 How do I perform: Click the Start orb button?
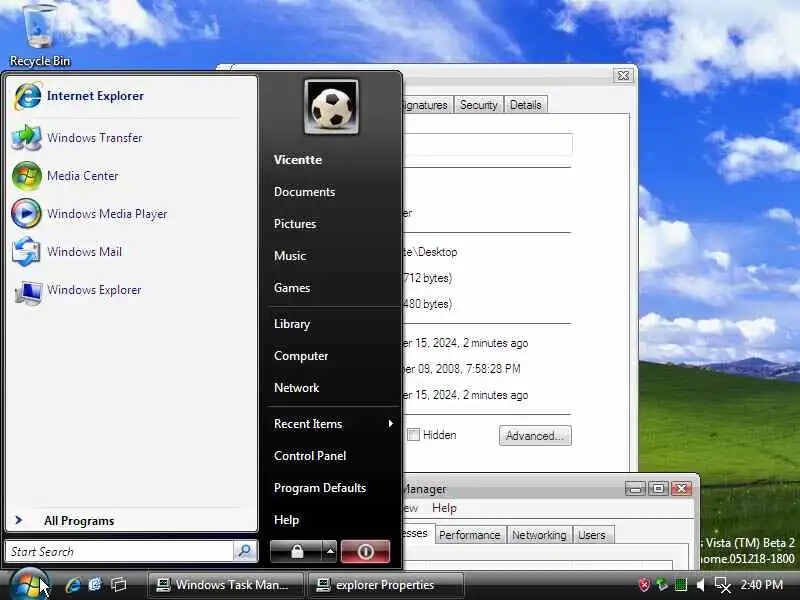pyautogui.click(x=29, y=585)
